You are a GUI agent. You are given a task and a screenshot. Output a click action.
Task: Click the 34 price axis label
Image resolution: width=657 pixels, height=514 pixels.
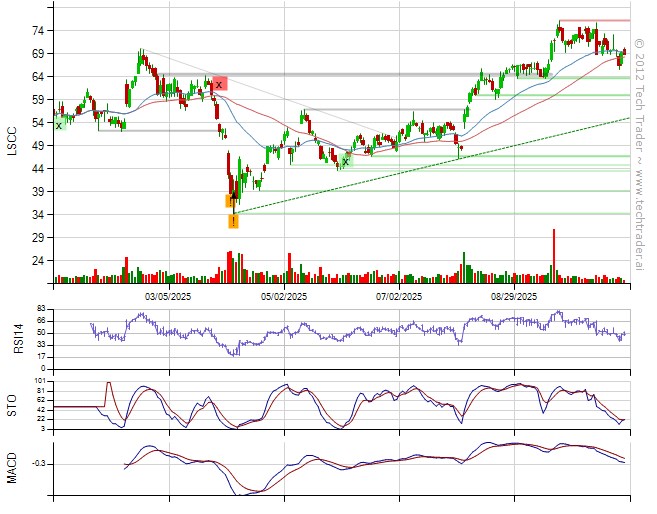[x=36, y=214]
